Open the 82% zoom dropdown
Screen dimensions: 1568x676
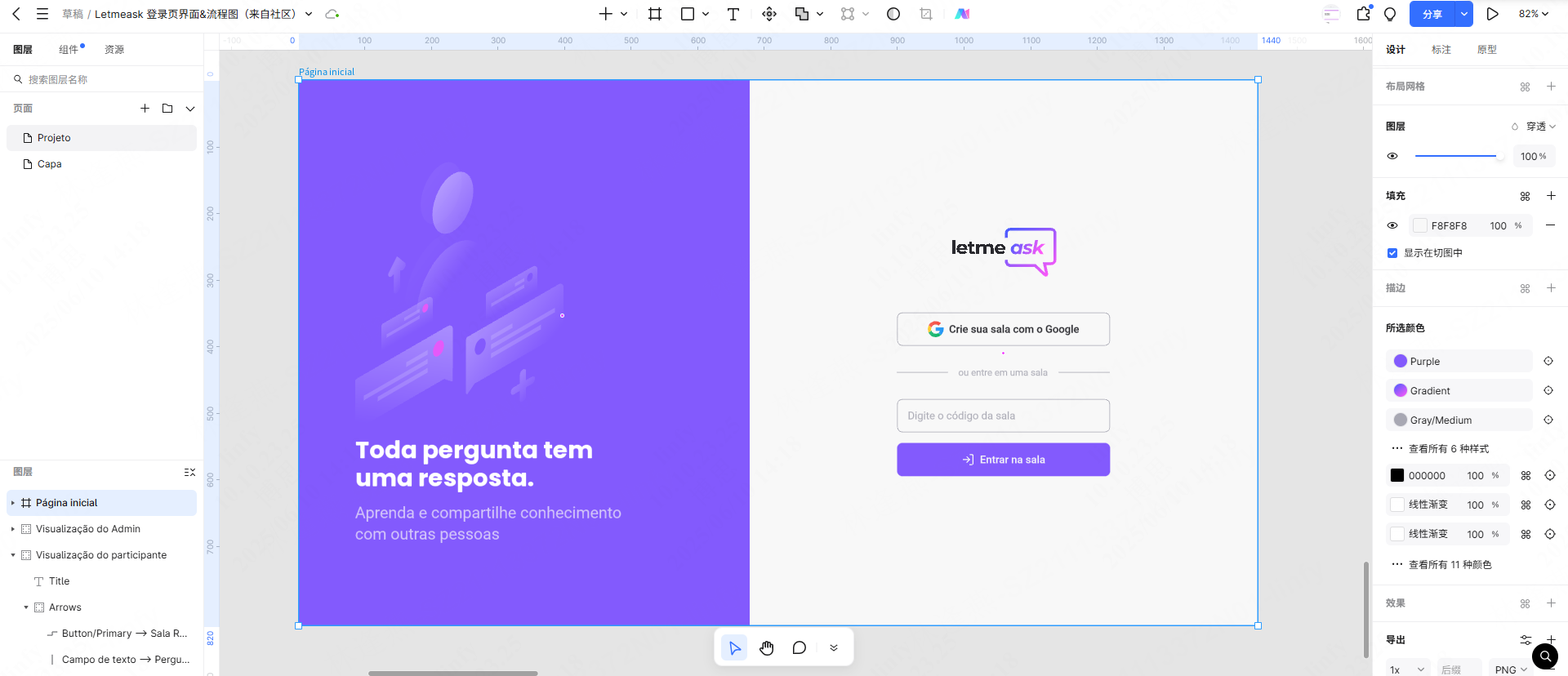click(x=1534, y=14)
